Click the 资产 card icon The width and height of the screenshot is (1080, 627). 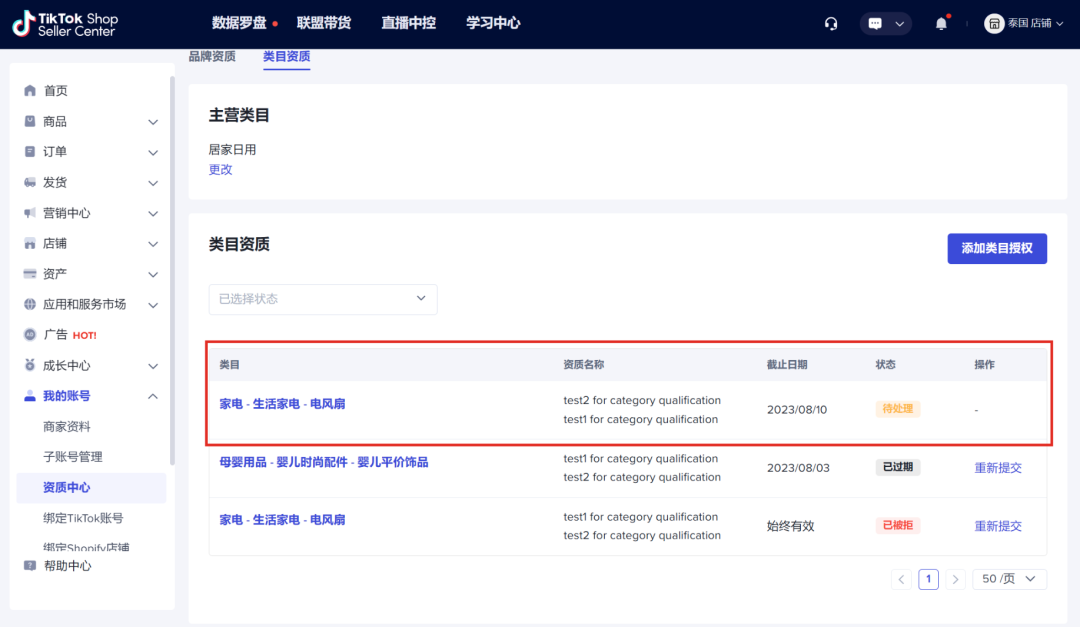pyautogui.click(x=30, y=274)
